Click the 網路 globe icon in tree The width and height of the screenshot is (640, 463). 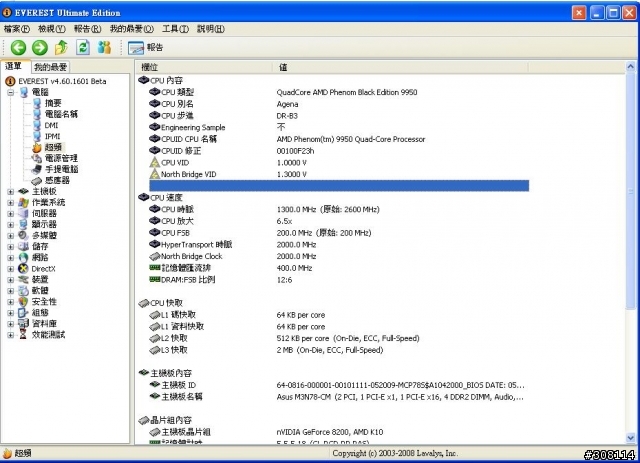coord(24,258)
